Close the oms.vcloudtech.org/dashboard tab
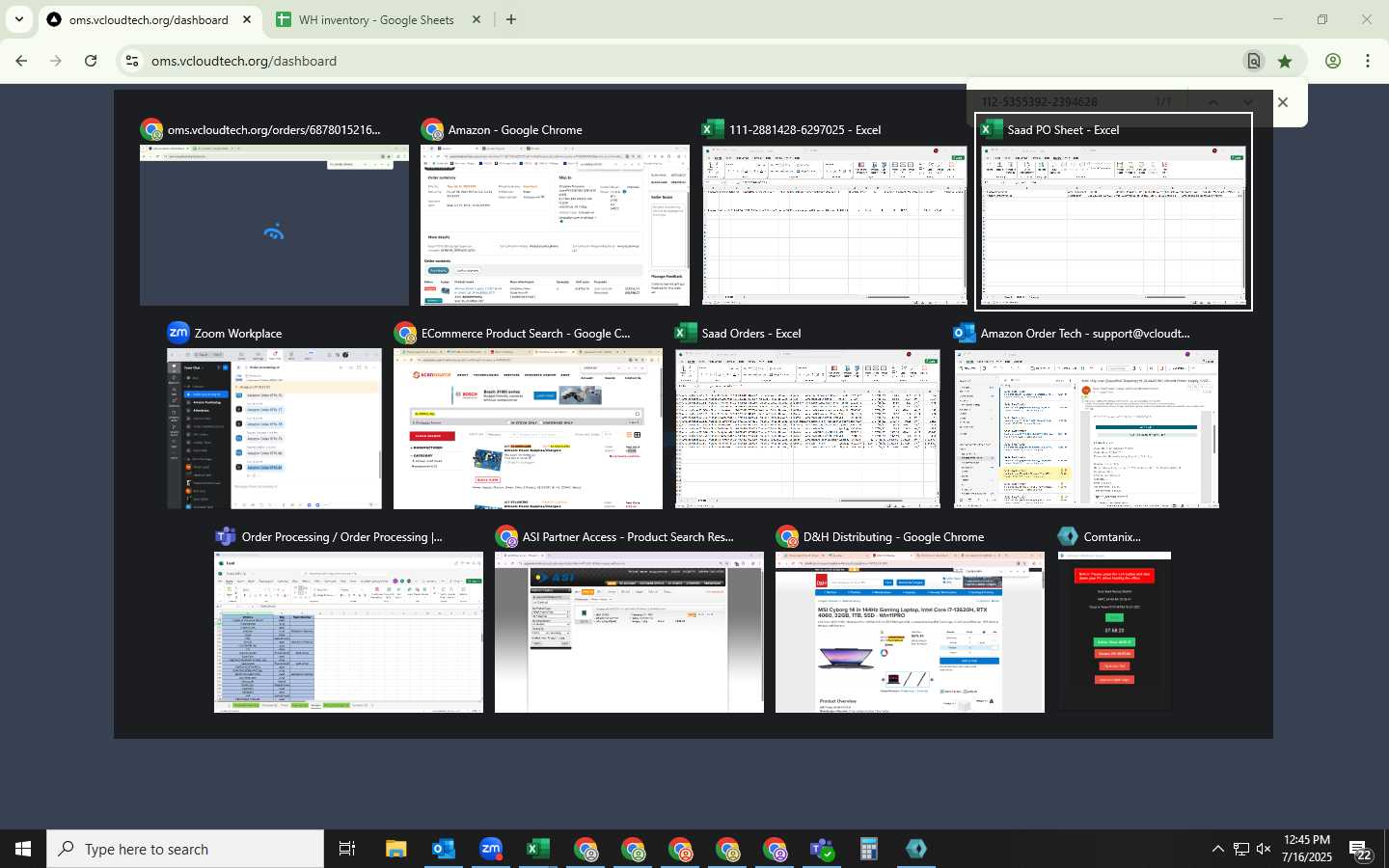Image resolution: width=1389 pixels, height=868 pixels. tap(247, 19)
